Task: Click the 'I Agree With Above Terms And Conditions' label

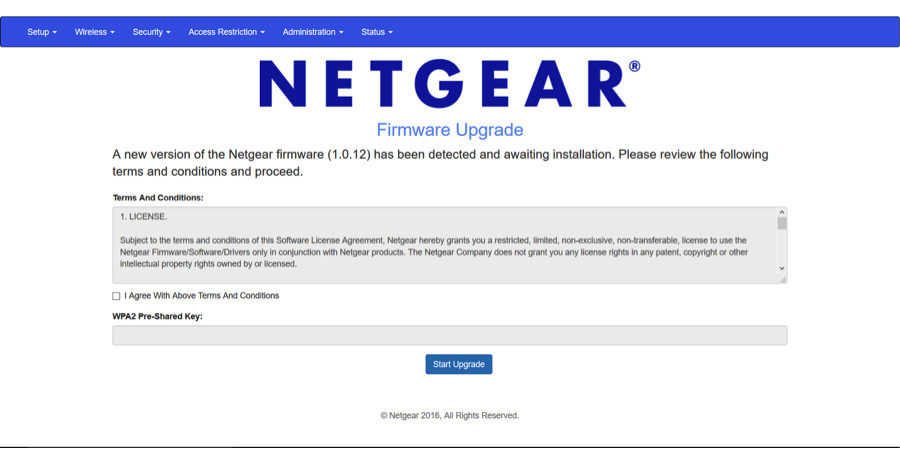Action: click(x=201, y=296)
